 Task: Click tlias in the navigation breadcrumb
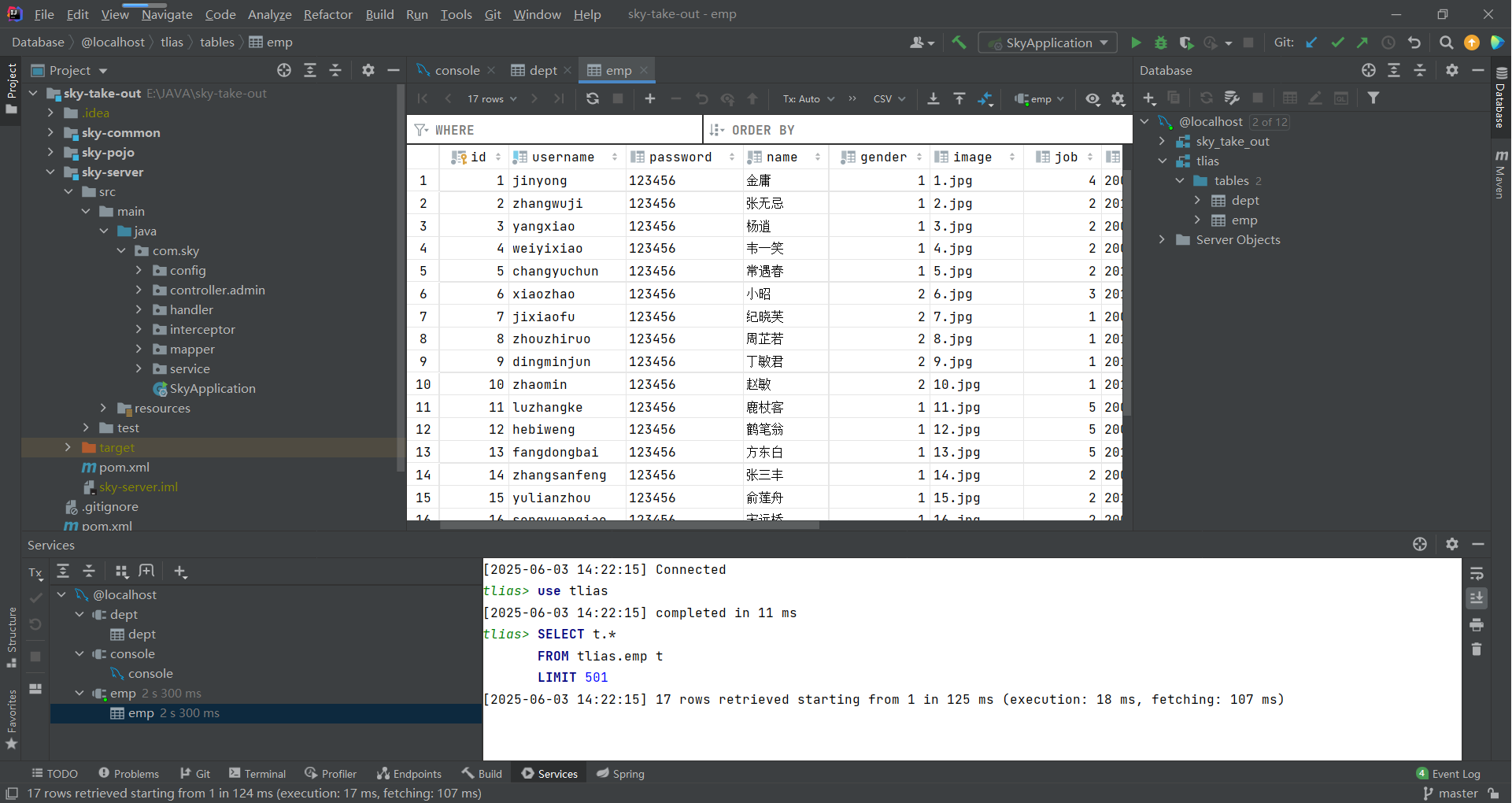[172, 43]
